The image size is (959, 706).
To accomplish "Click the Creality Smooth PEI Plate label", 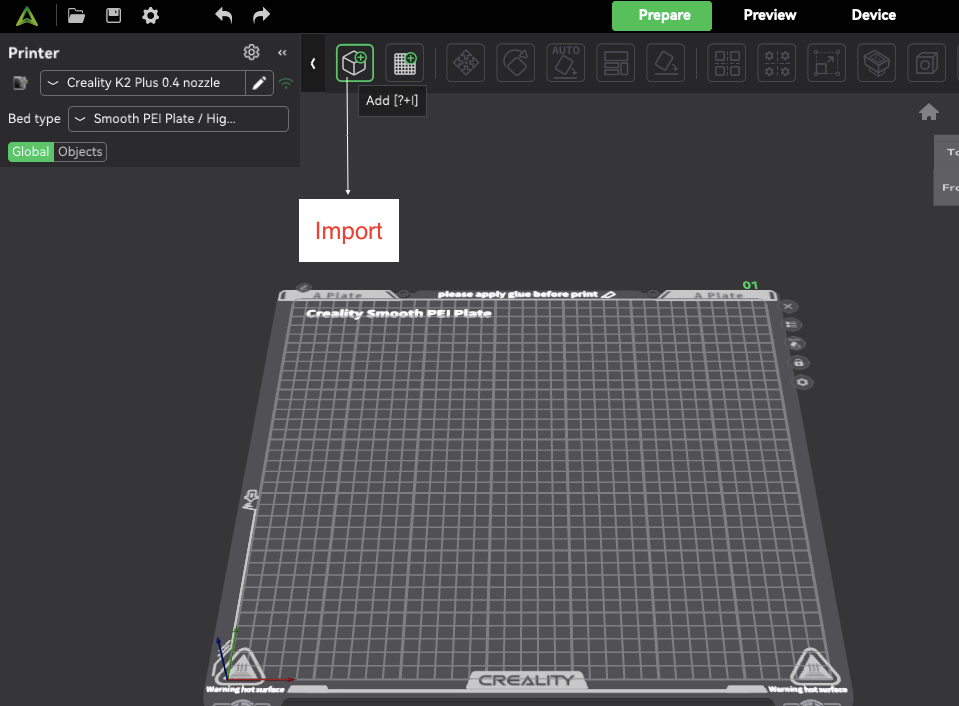I will (399, 313).
